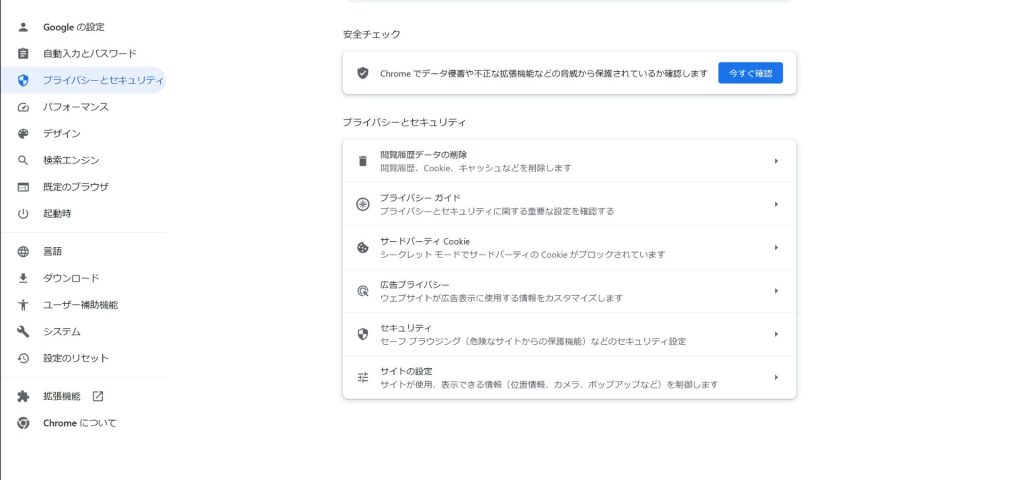This screenshot has width=1024, height=480.
Task: Click the accessibility figure icon for ユーザー補助機能
Action: [23, 305]
